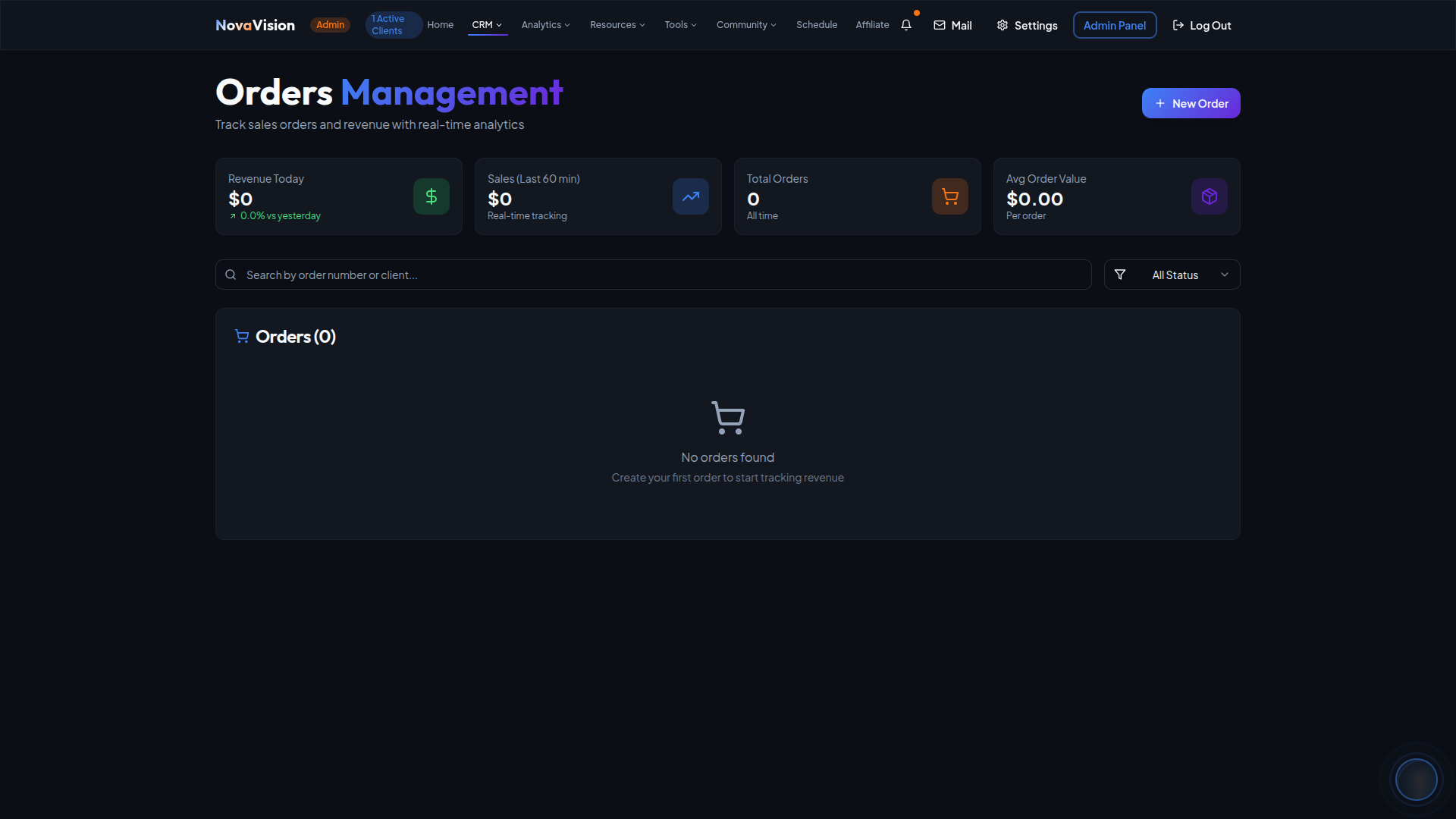The width and height of the screenshot is (1456, 819).
Task: Open Mail from the envelope icon
Action: (940, 25)
